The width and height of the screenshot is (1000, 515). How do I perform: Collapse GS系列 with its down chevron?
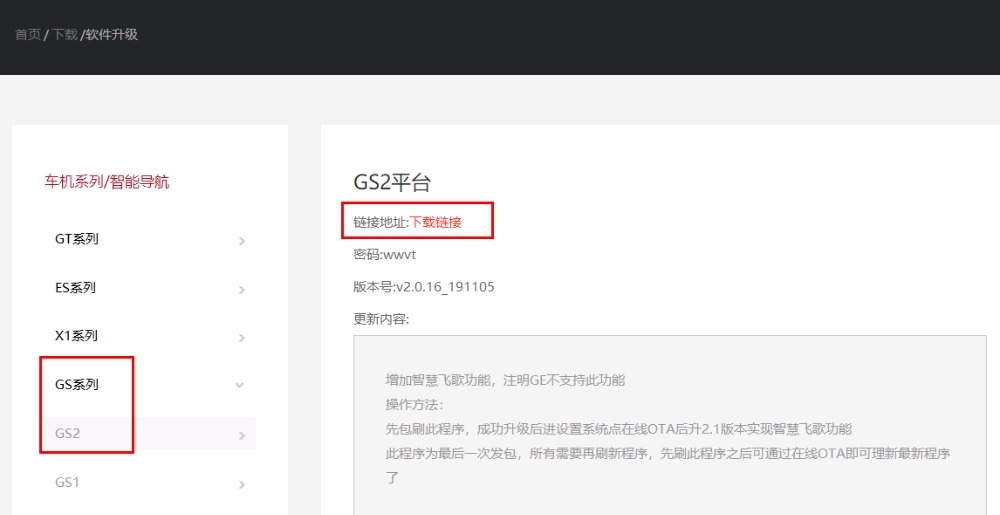[239, 385]
